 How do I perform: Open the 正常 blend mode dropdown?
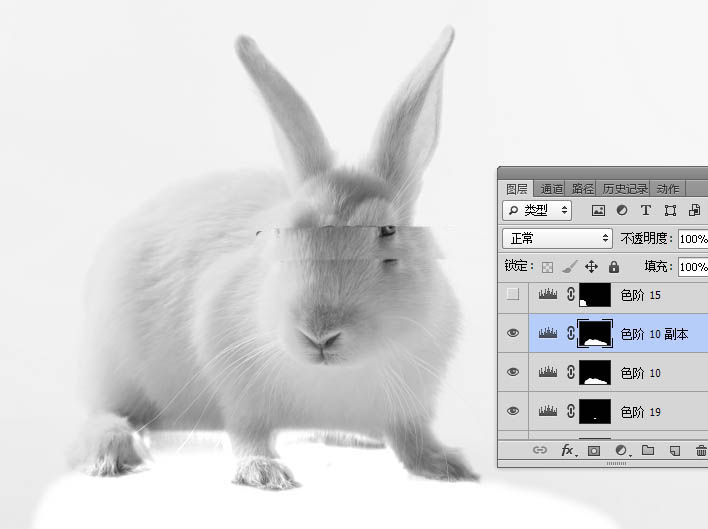pos(557,239)
